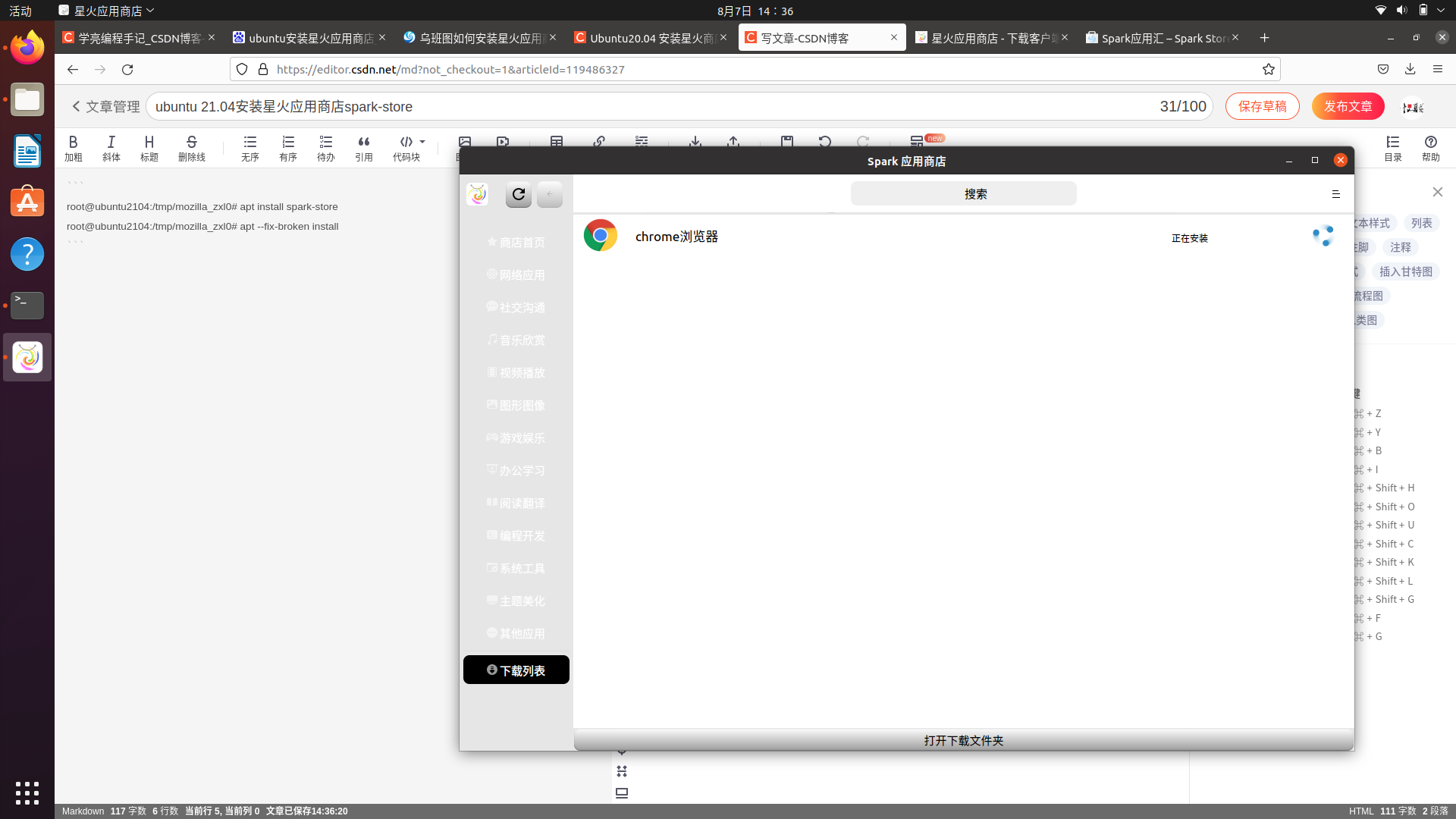Open the 下载列表 download list
The width and height of the screenshot is (1456, 819).
(516, 670)
